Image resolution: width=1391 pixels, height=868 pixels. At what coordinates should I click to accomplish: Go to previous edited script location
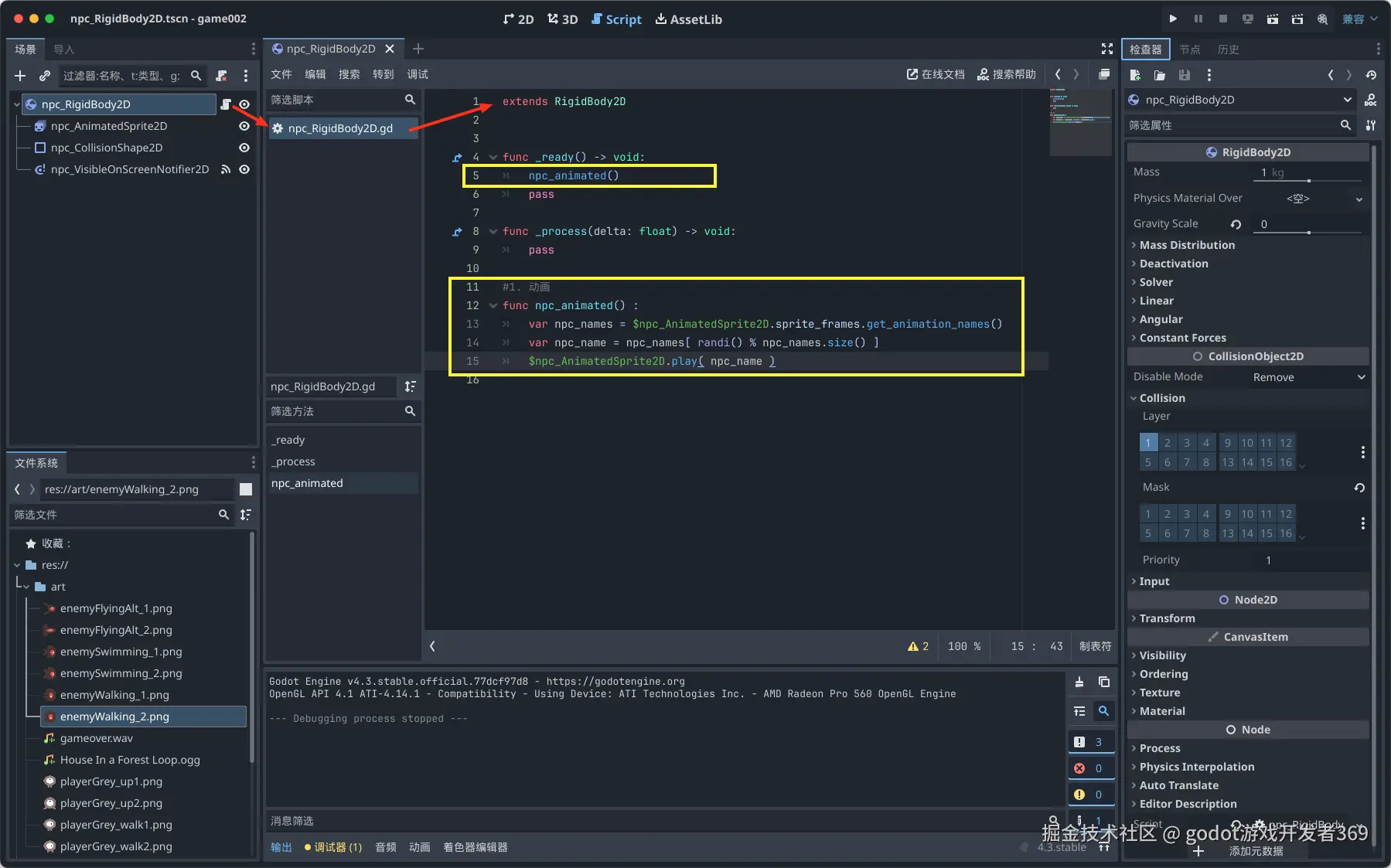1058,74
